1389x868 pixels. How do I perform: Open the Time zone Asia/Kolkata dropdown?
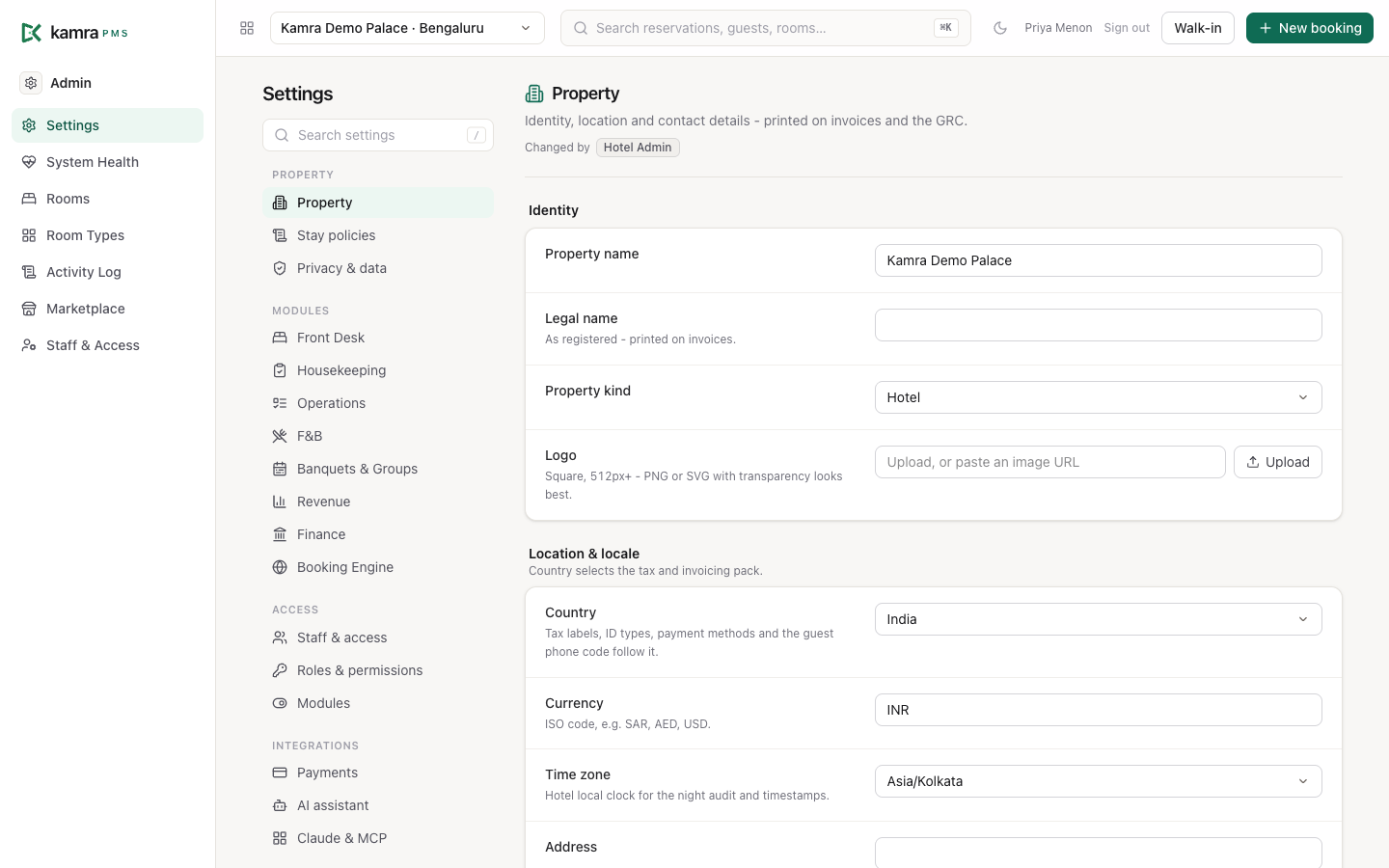tap(1098, 781)
